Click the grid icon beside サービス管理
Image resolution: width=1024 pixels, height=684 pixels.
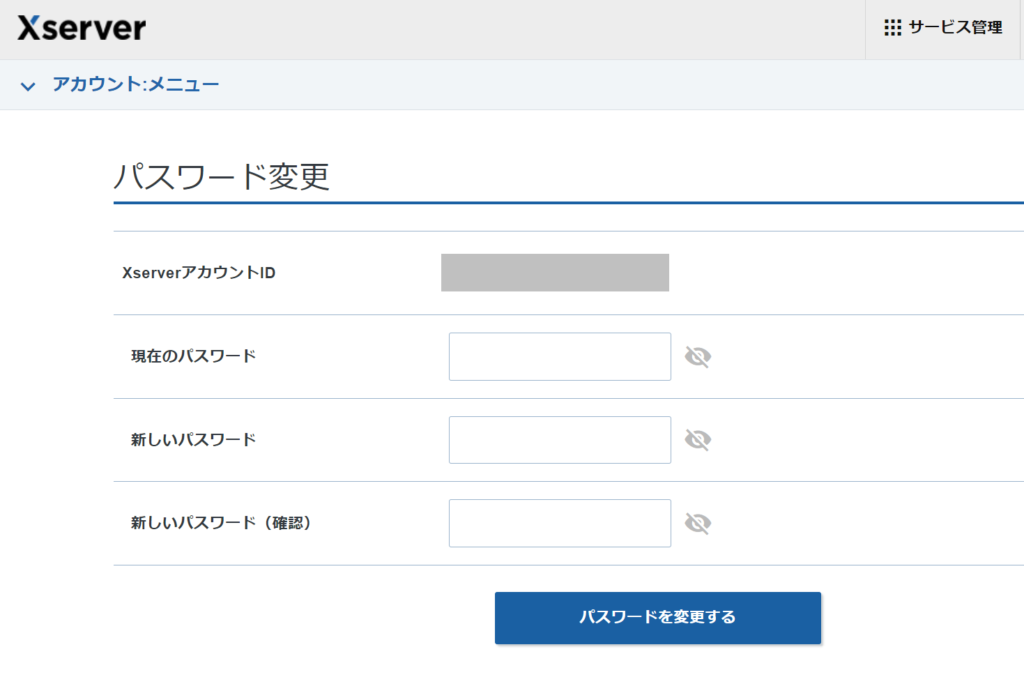[x=892, y=28]
